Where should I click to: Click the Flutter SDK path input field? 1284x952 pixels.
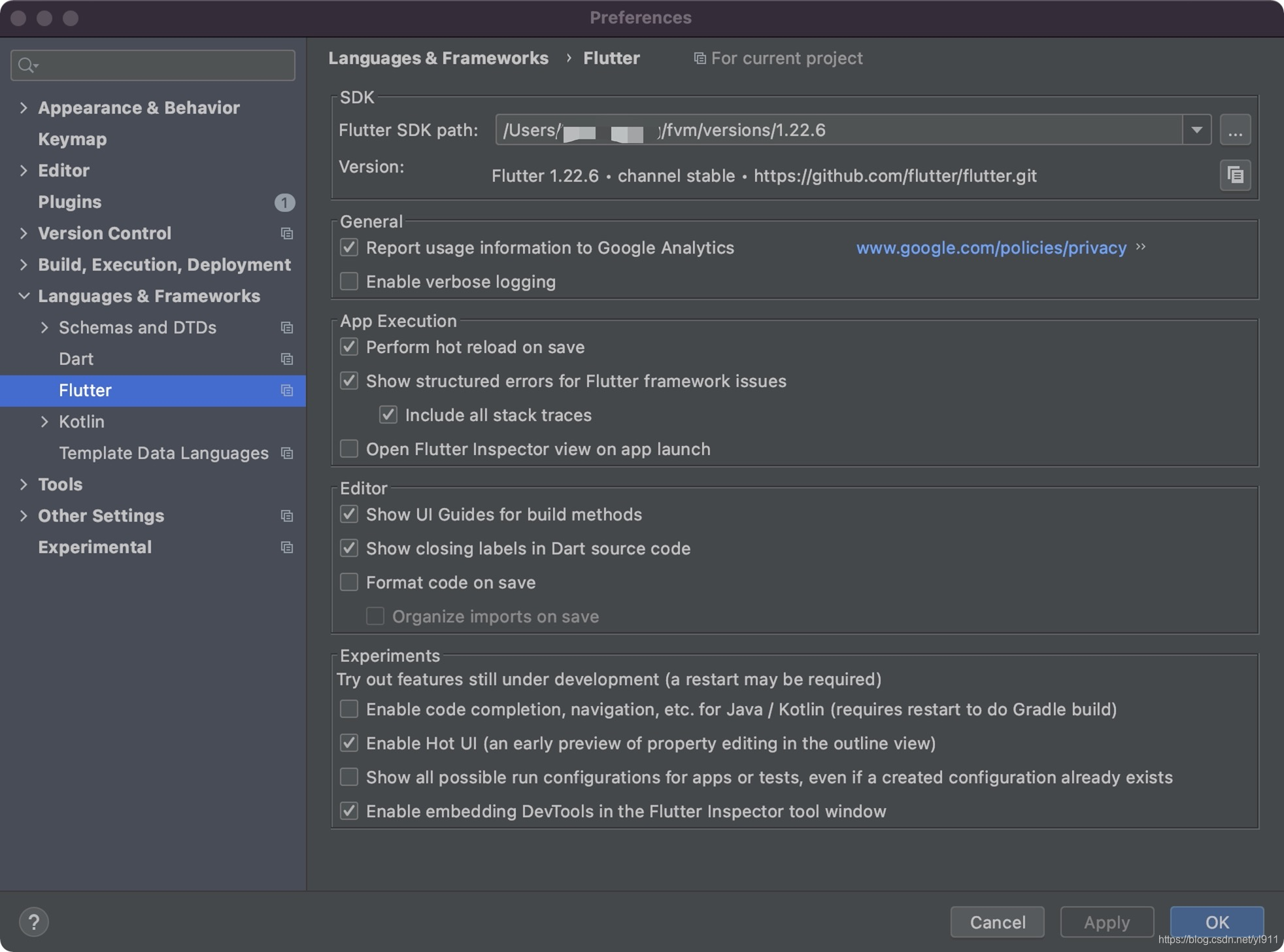point(844,130)
